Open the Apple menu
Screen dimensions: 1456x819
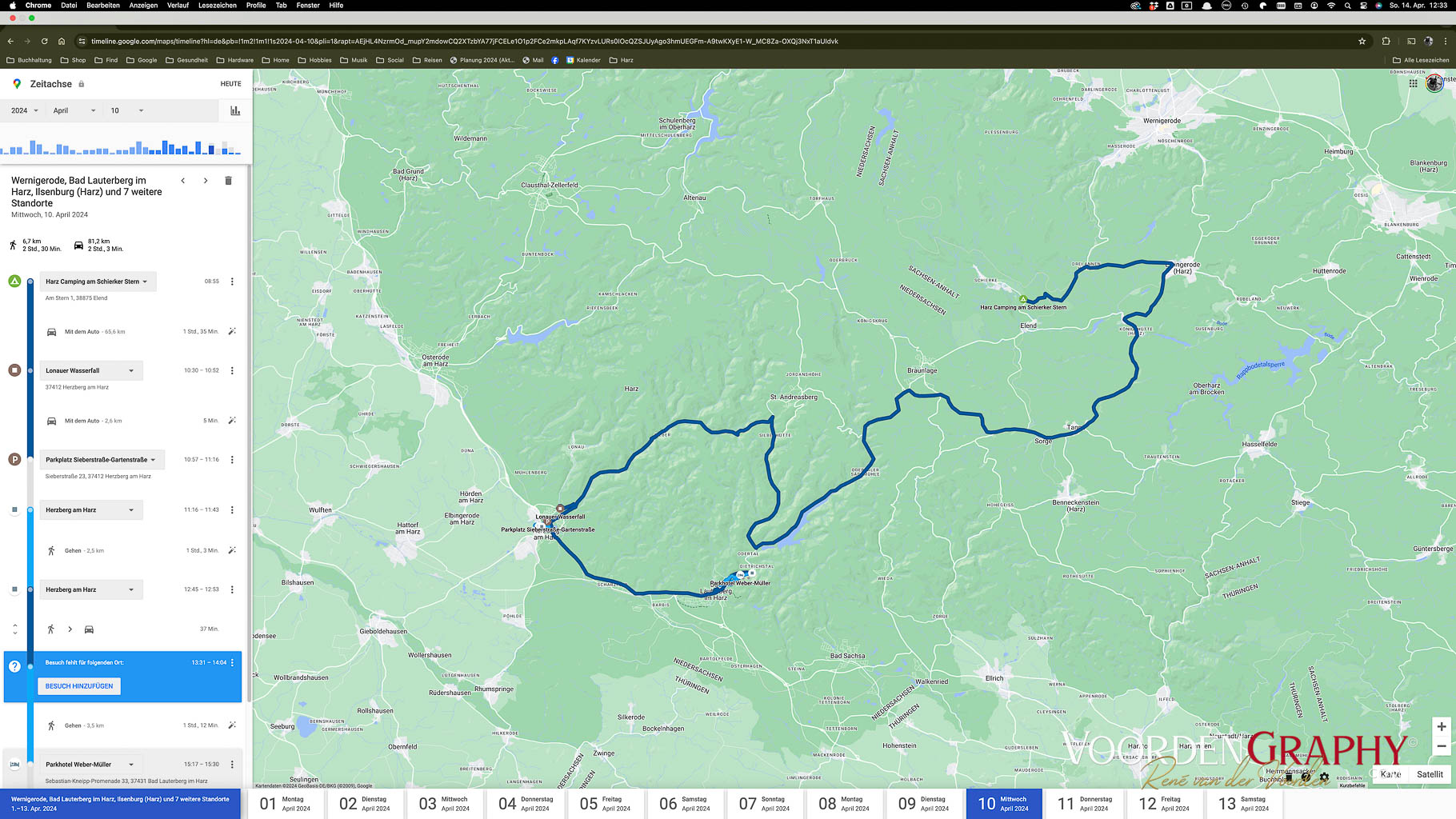click(x=12, y=5)
